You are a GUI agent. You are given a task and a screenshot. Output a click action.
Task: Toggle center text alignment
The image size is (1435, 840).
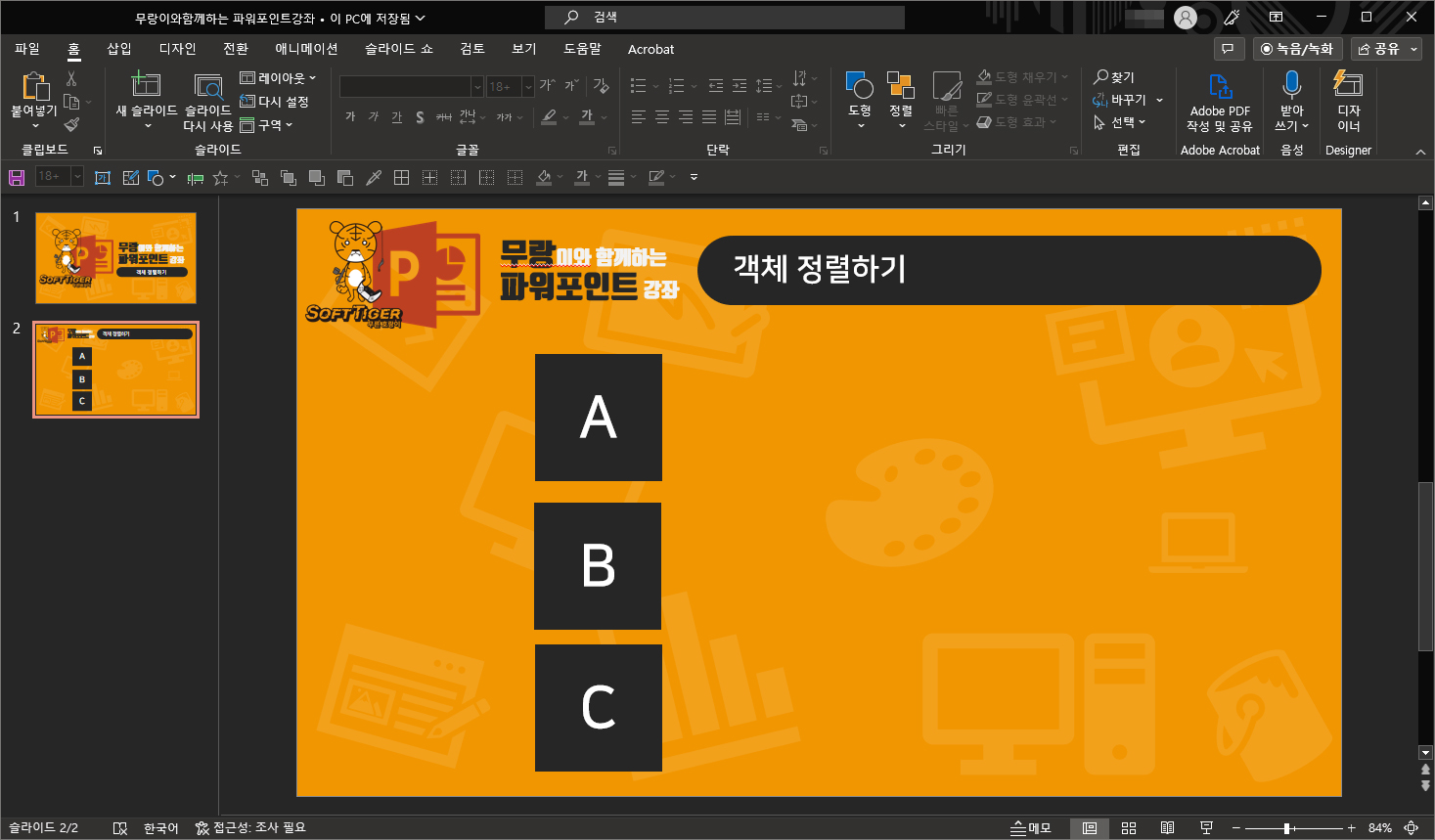click(662, 117)
